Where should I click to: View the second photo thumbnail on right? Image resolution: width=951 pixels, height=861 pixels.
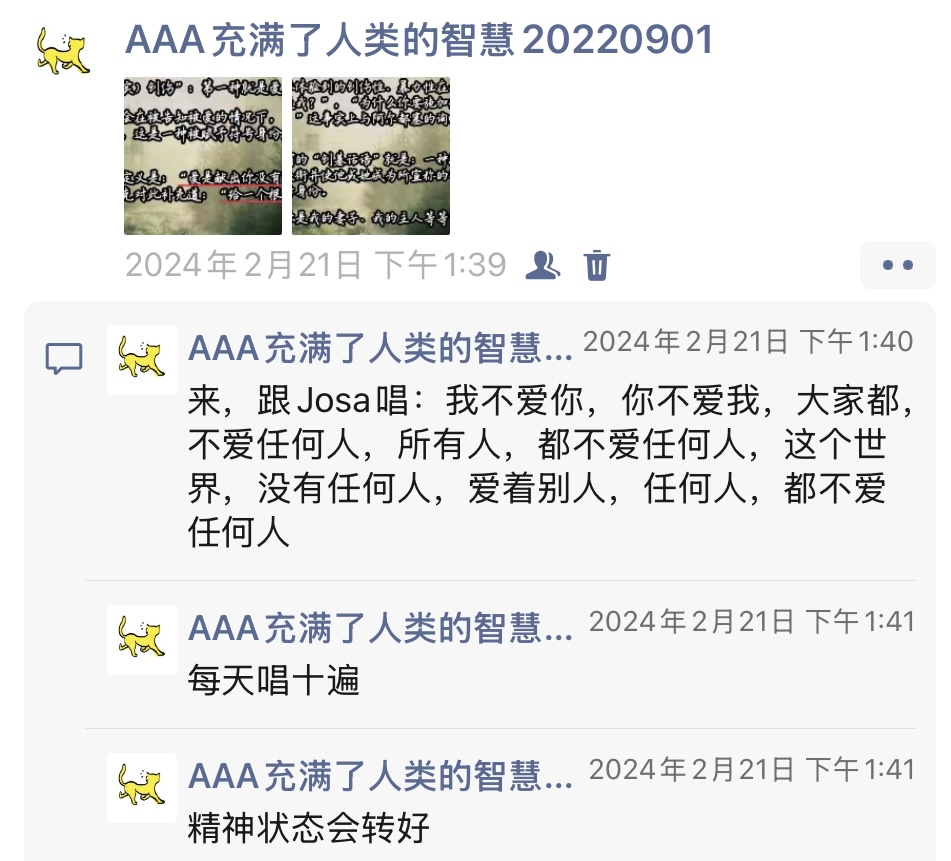(x=371, y=156)
